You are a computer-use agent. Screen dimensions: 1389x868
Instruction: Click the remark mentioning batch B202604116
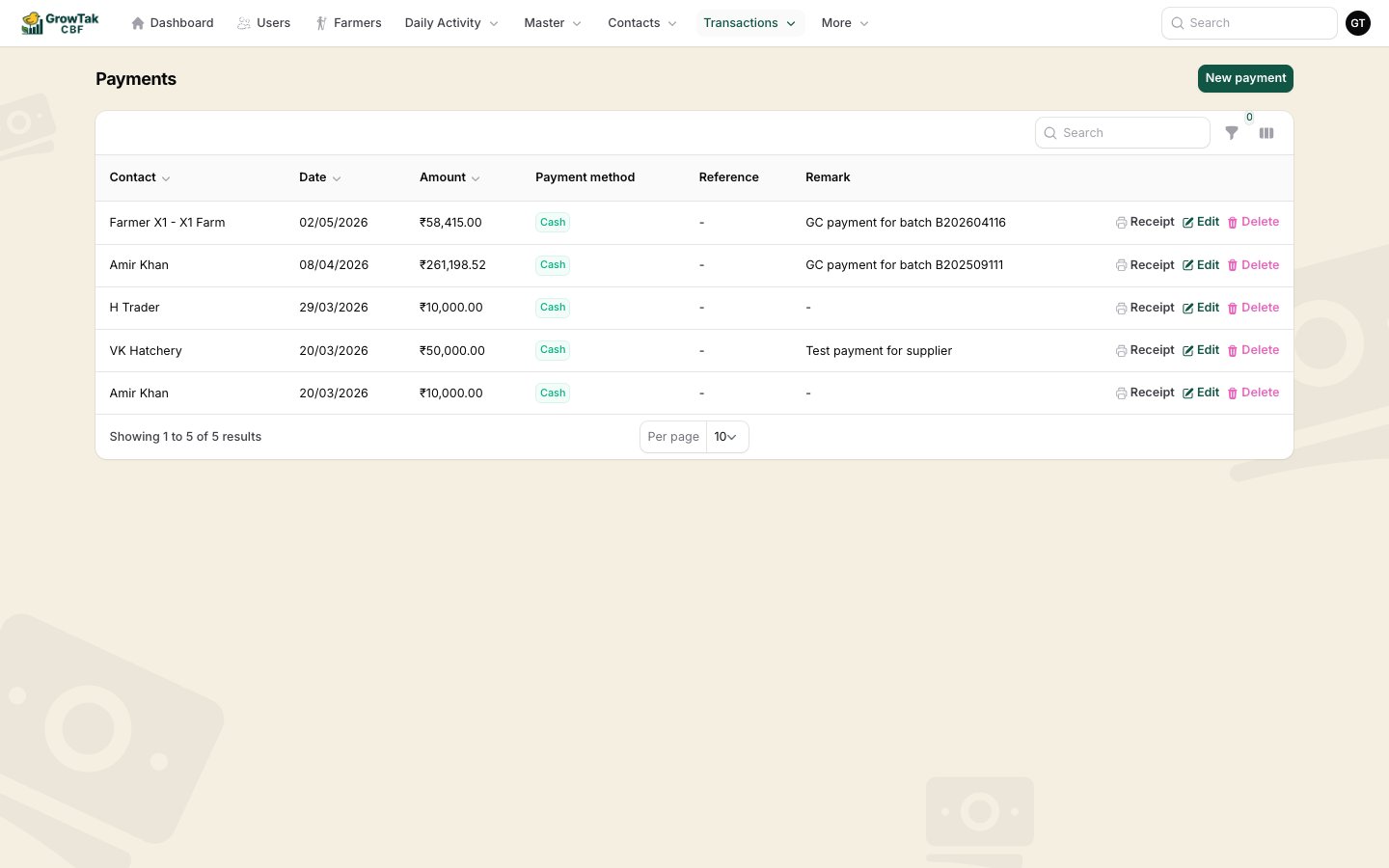point(906,223)
